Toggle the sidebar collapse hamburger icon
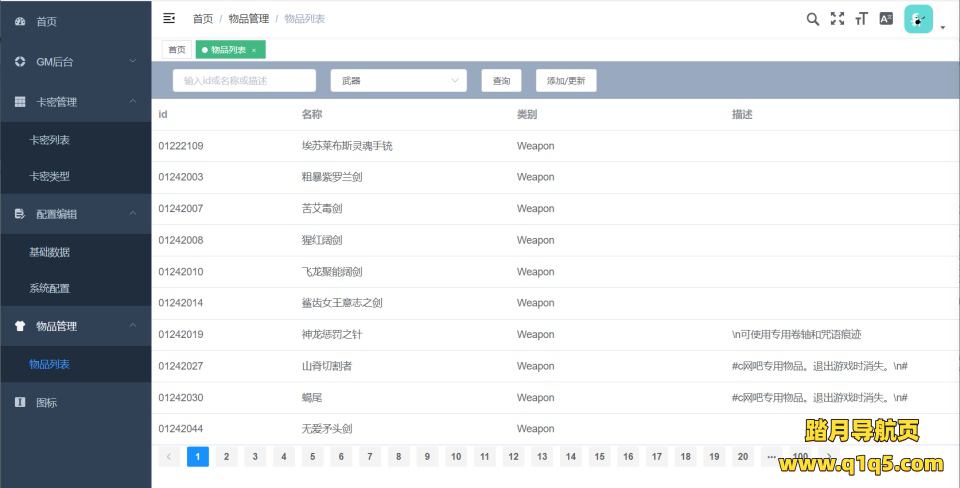Screen dimensions: 960x488 [x=169, y=18]
